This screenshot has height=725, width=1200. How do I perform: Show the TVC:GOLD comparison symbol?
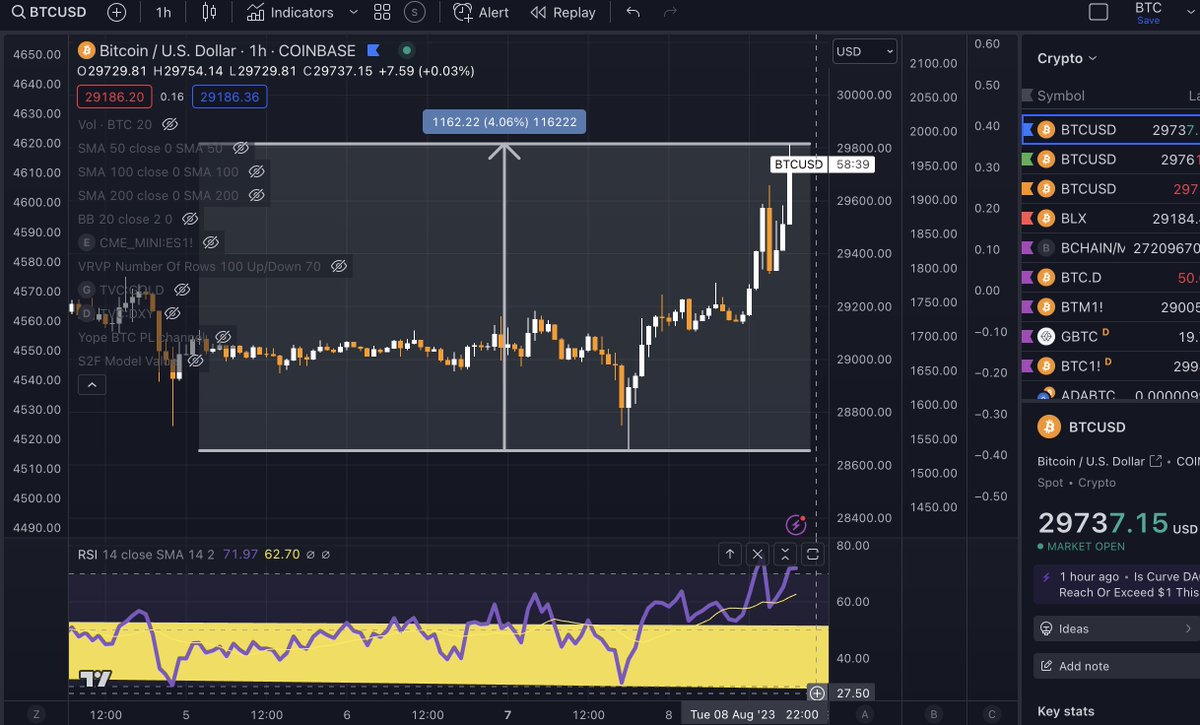(x=181, y=290)
